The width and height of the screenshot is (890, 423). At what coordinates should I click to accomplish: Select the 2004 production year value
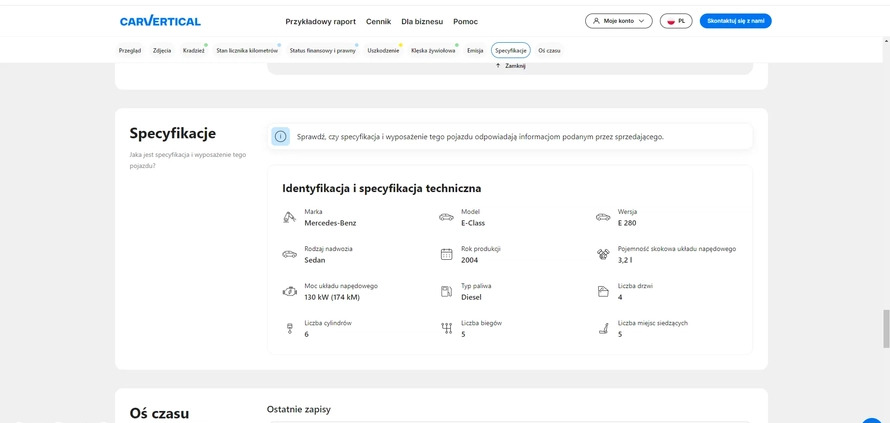coord(469,260)
